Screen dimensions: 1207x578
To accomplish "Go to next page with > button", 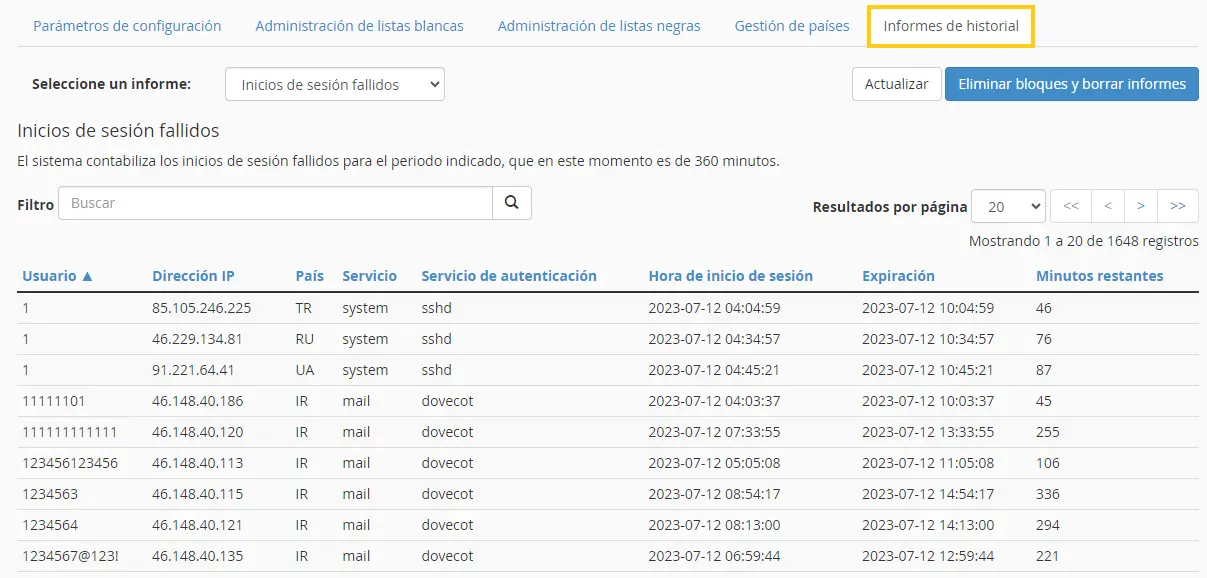I will coord(1141,206).
